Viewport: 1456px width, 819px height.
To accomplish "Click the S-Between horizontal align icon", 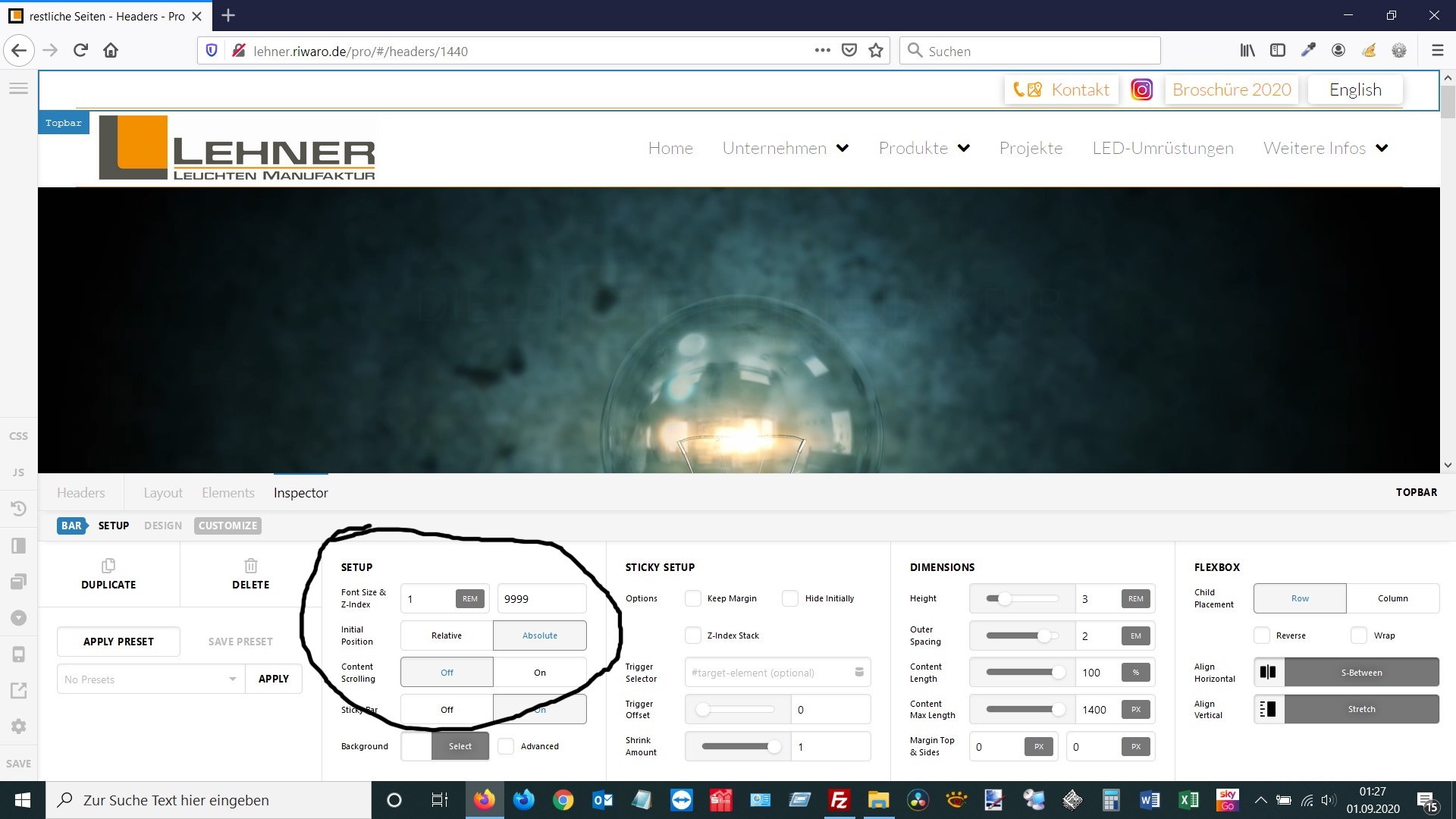I will (x=1268, y=672).
